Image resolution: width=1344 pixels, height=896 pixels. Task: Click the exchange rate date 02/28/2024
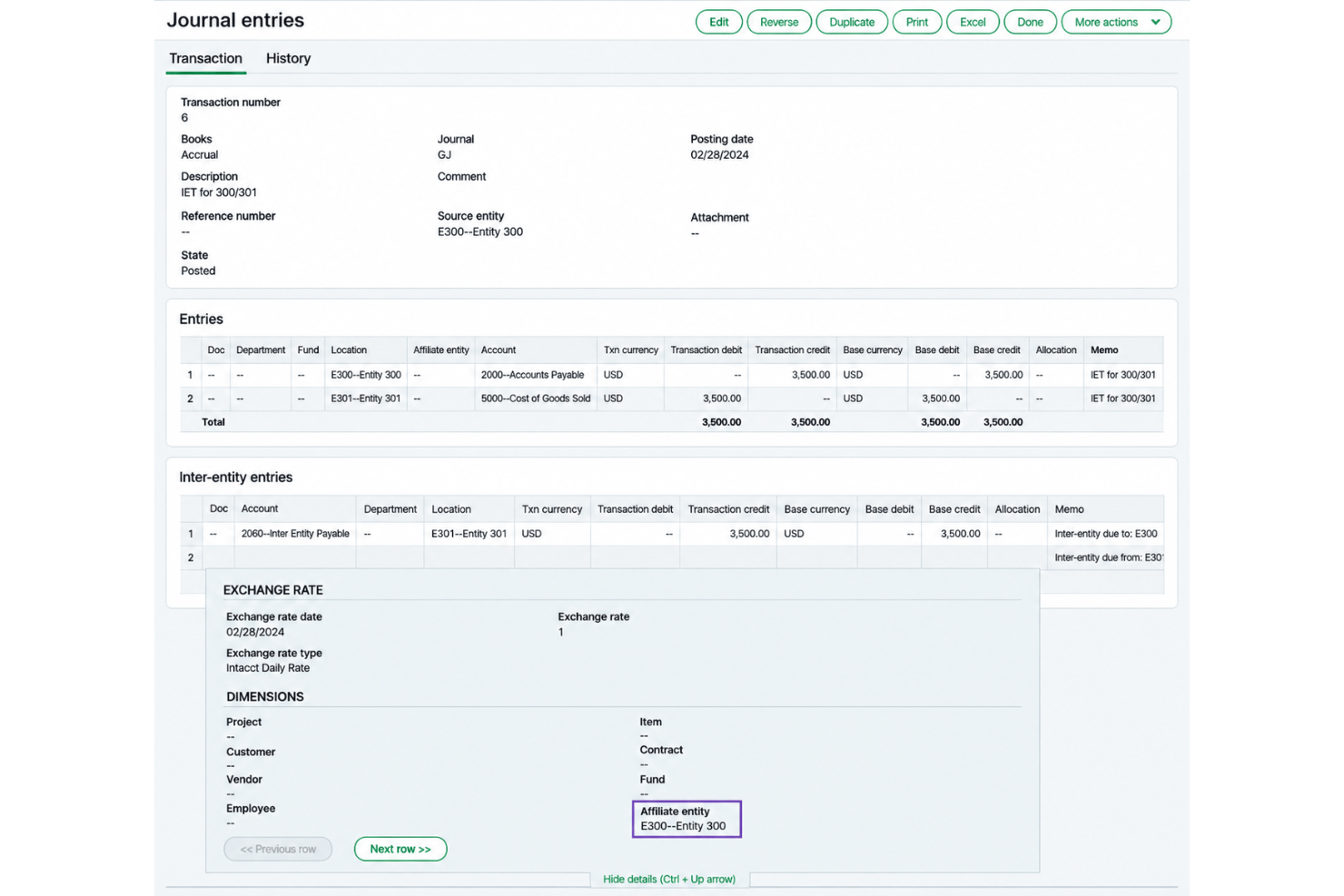[255, 632]
